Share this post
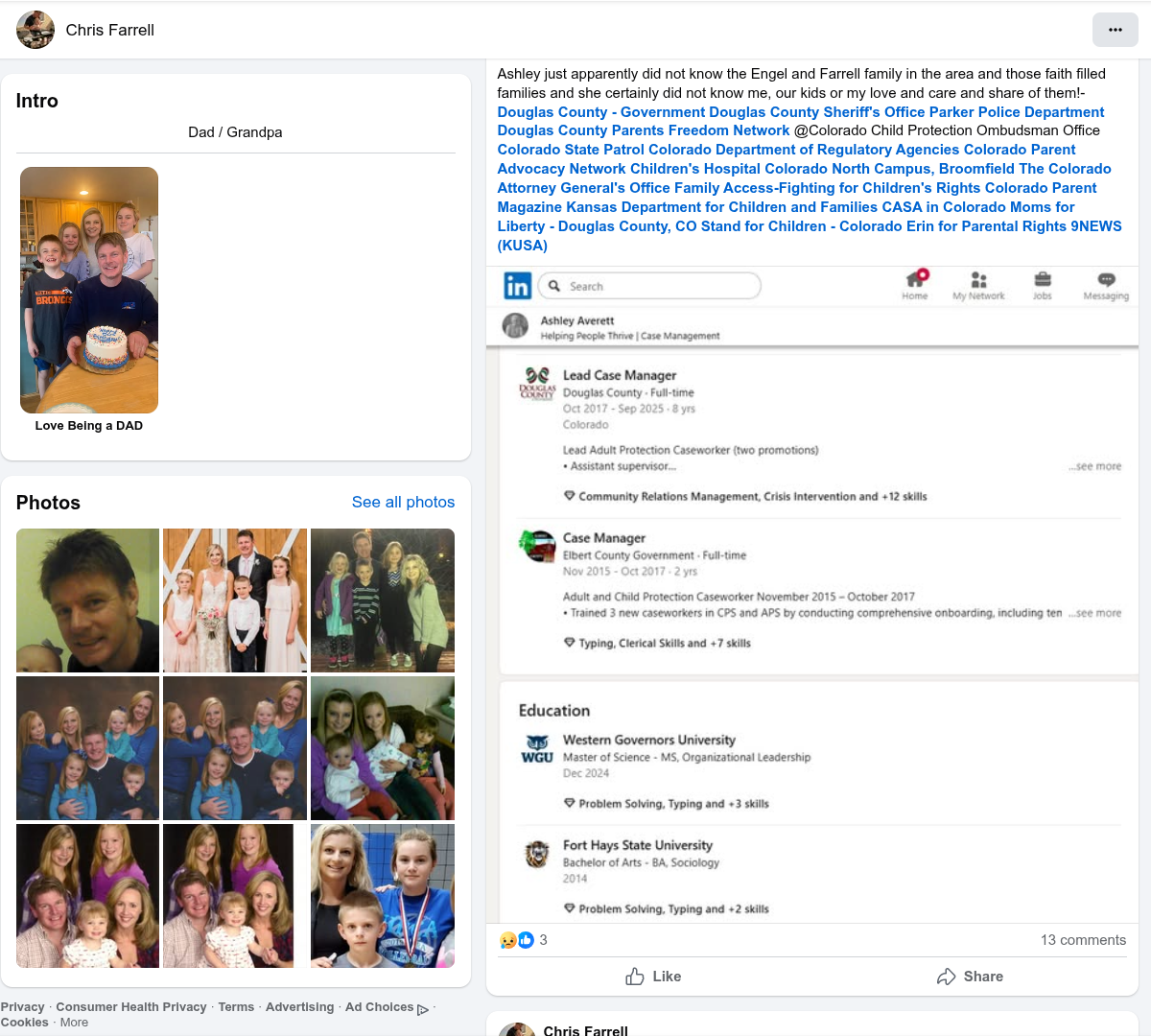The image size is (1151, 1036). (x=970, y=977)
